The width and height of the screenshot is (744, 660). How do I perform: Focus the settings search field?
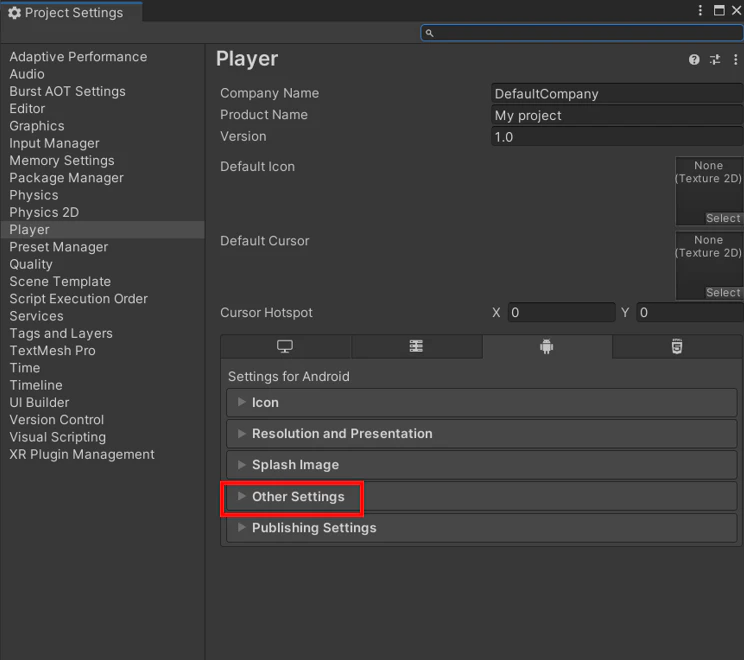coord(582,33)
